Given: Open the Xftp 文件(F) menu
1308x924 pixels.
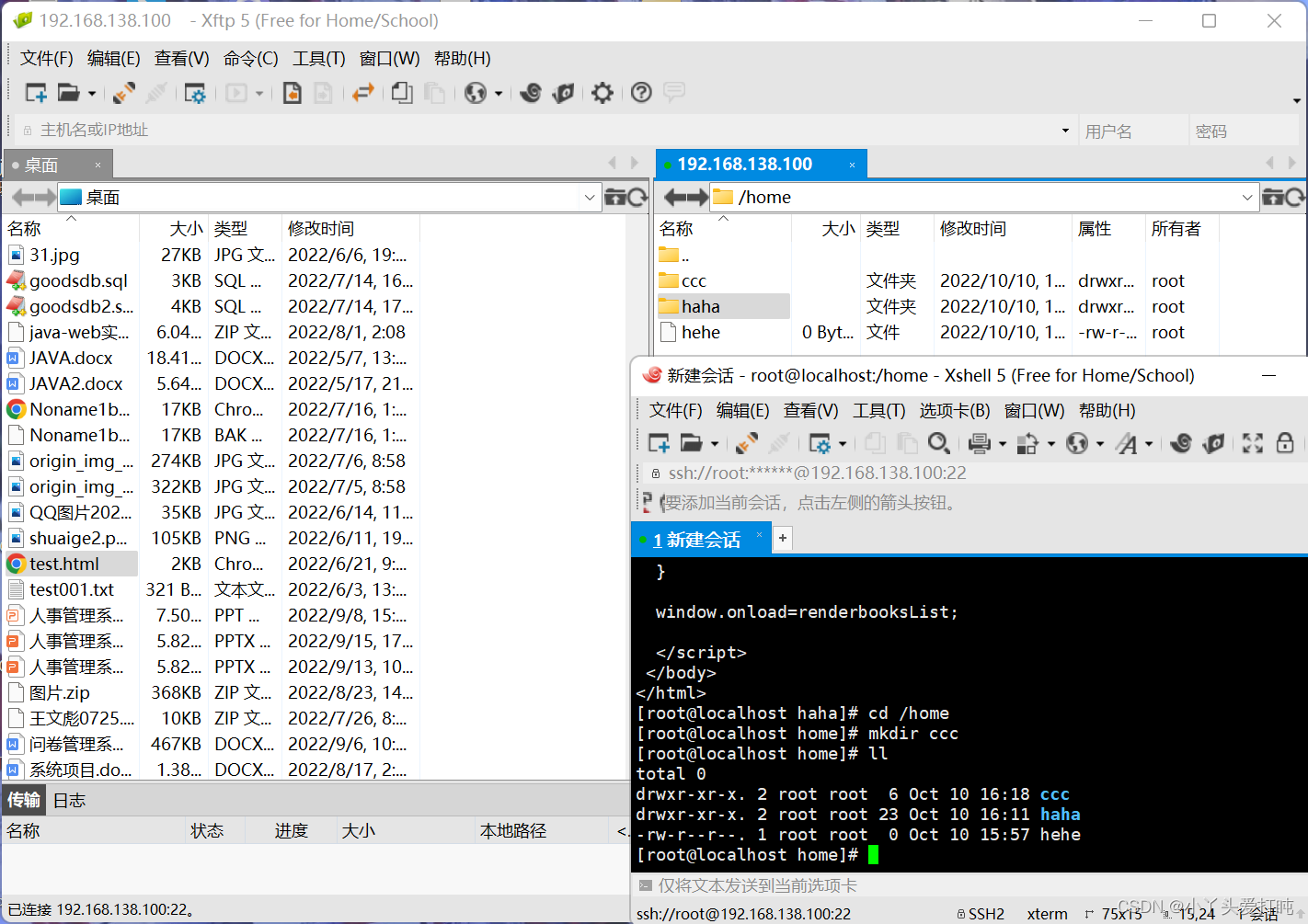Looking at the screenshot, I should (46, 59).
